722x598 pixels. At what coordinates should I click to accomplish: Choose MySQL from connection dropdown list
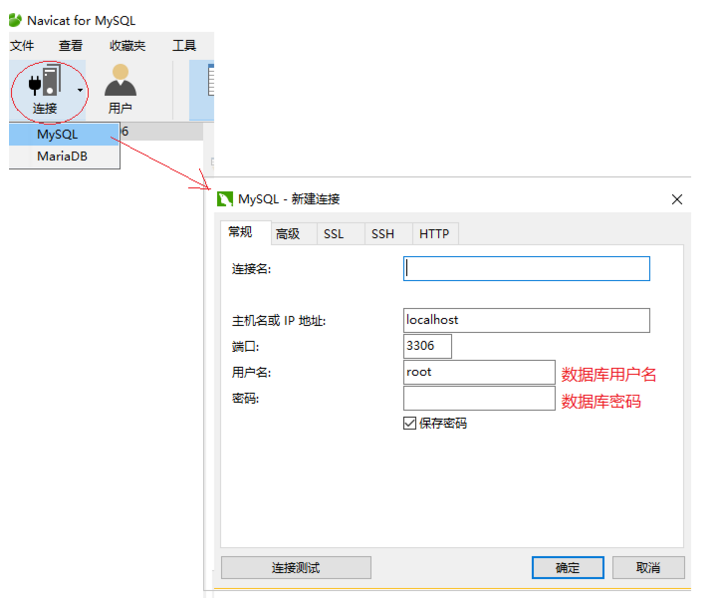(64, 134)
